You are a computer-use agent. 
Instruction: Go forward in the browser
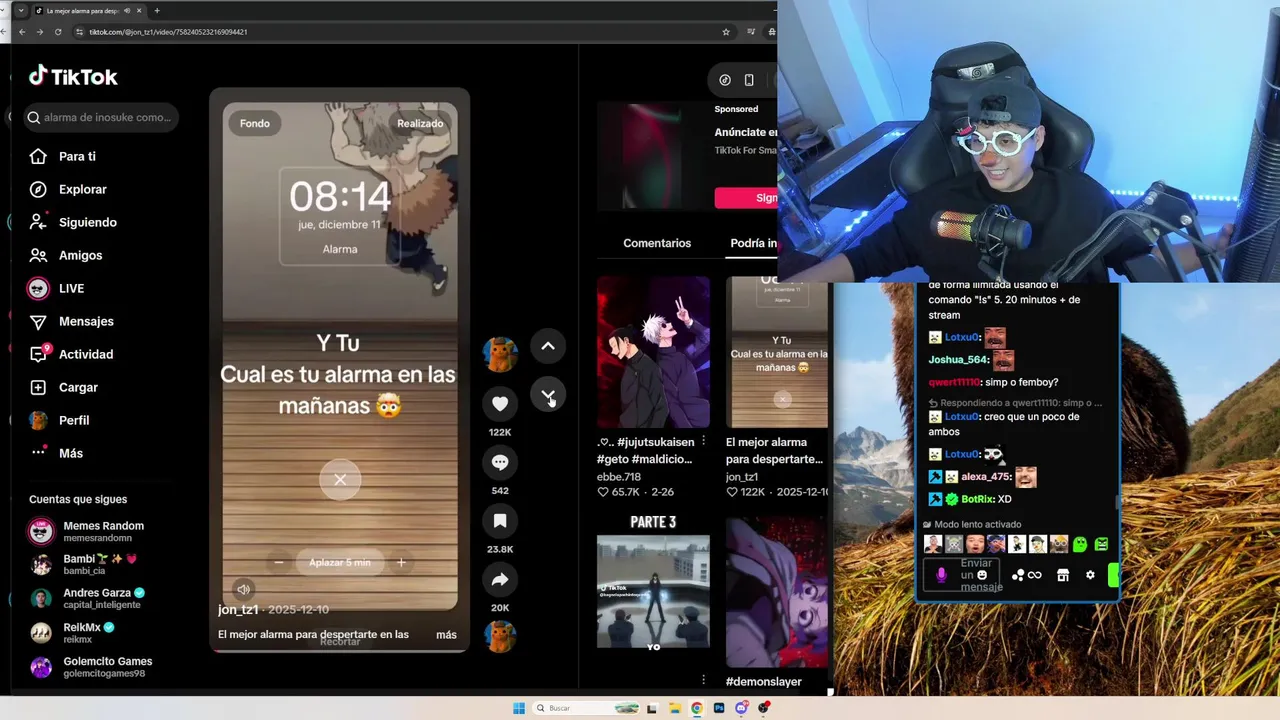tap(40, 32)
